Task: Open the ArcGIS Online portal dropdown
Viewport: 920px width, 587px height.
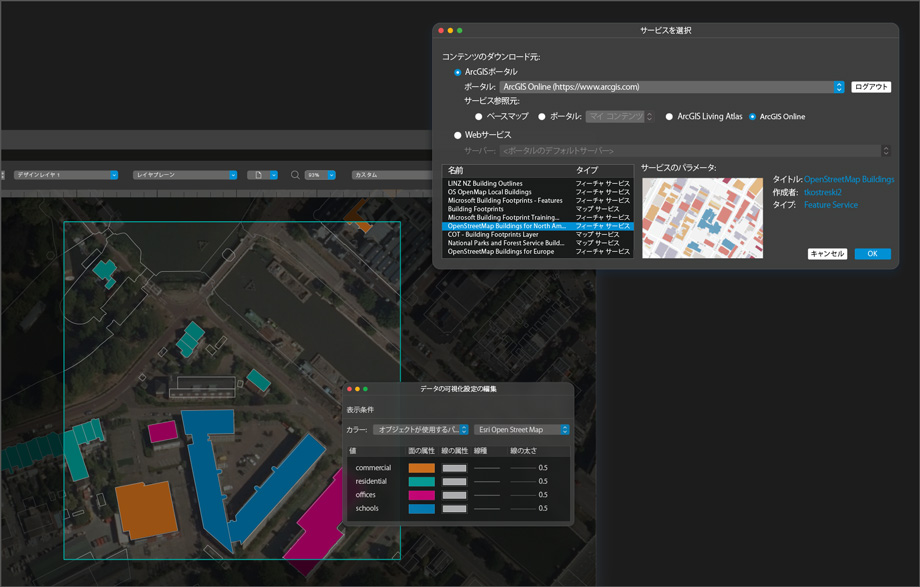Action: coord(672,87)
